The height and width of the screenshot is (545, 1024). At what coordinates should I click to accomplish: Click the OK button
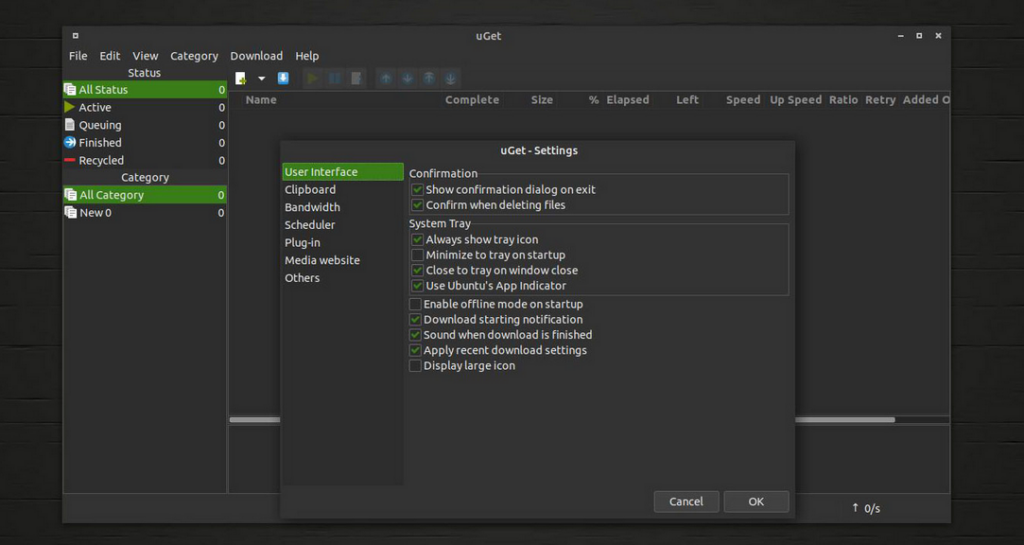(x=756, y=501)
